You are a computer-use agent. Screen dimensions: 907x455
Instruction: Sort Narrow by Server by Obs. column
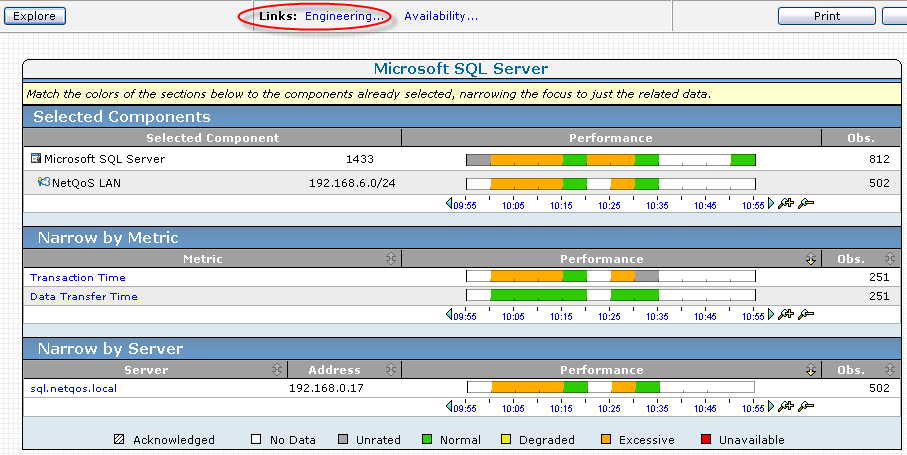pos(892,370)
